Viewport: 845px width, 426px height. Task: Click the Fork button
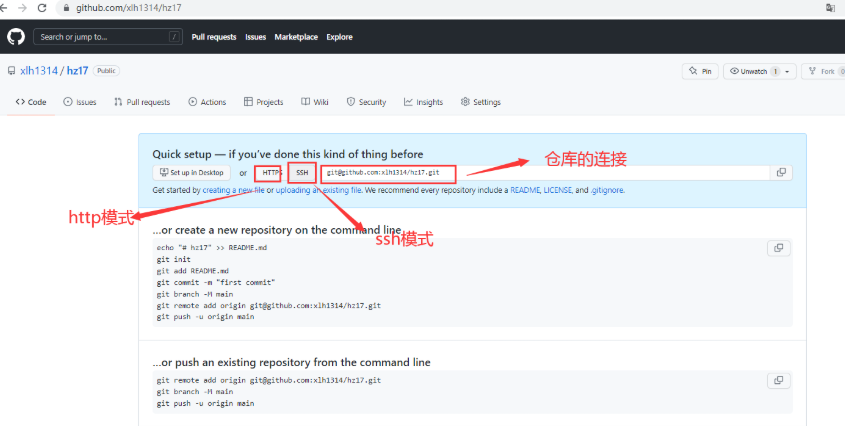[x=825, y=71]
